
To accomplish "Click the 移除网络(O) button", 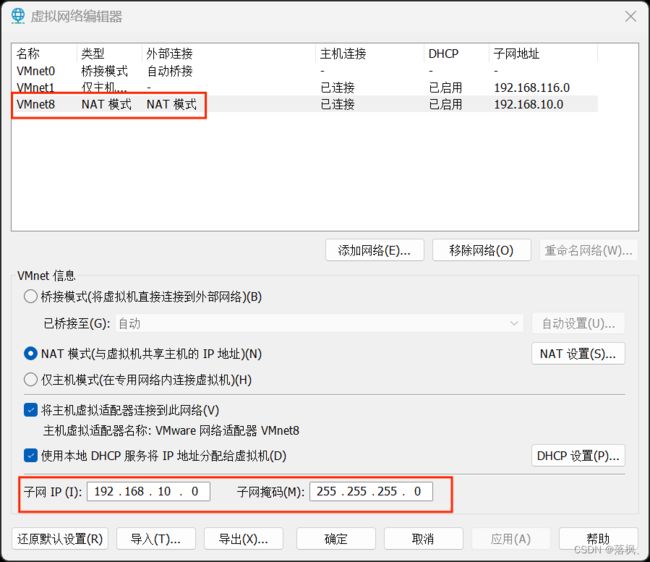I will [x=481, y=250].
